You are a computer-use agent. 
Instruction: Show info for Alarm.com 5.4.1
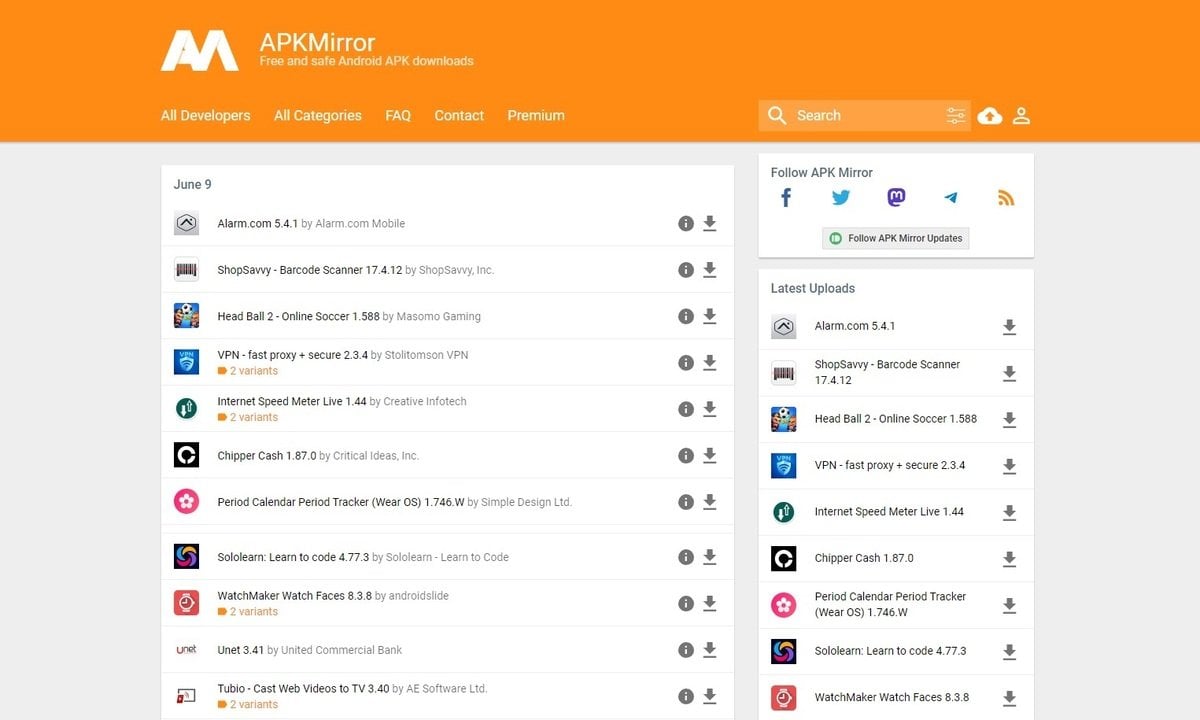[x=686, y=224]
